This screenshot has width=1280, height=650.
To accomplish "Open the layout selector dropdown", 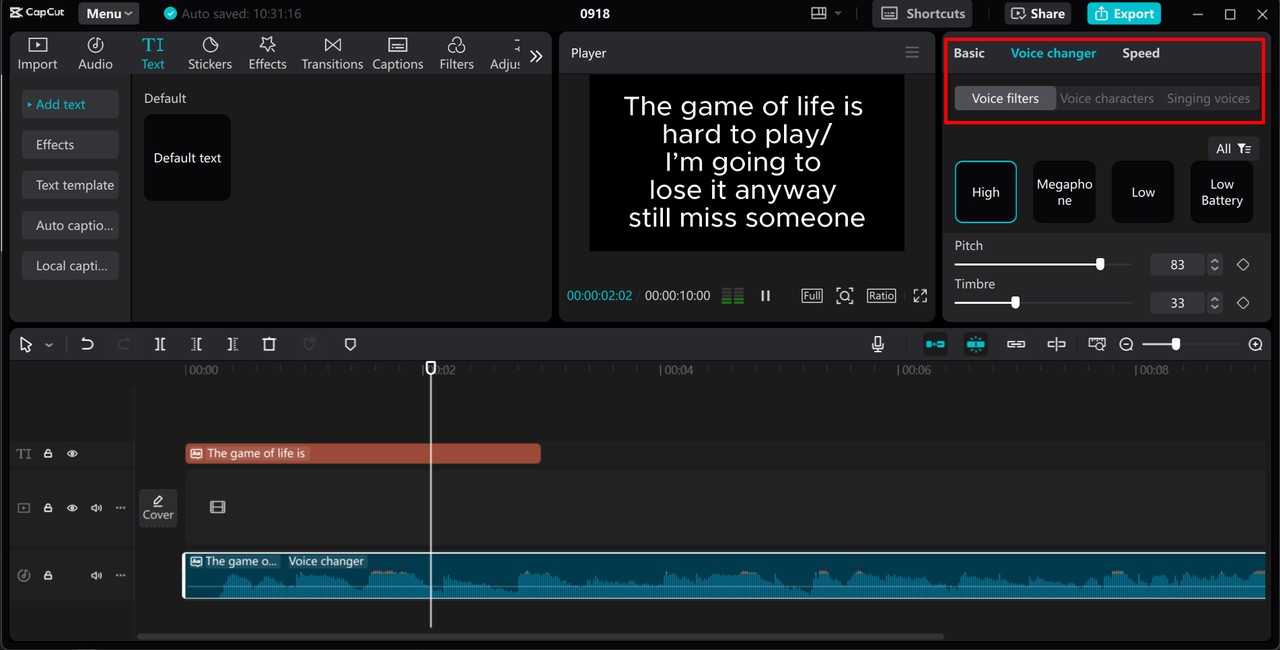I will pyautogui.click(x=826, y=14).
